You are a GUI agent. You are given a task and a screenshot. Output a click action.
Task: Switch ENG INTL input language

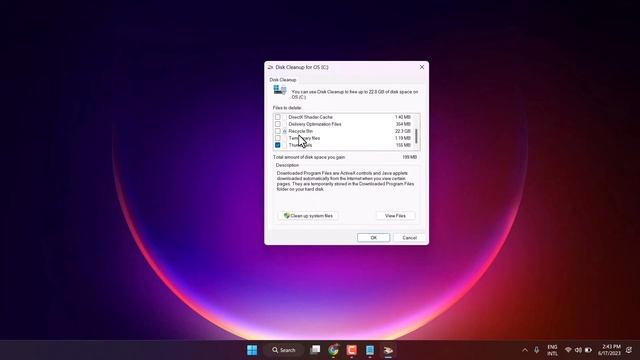[x=552, y=350]
